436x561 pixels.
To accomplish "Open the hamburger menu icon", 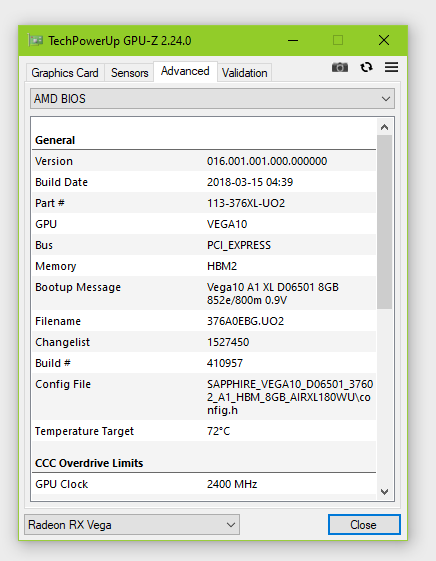I will [391, 67].
